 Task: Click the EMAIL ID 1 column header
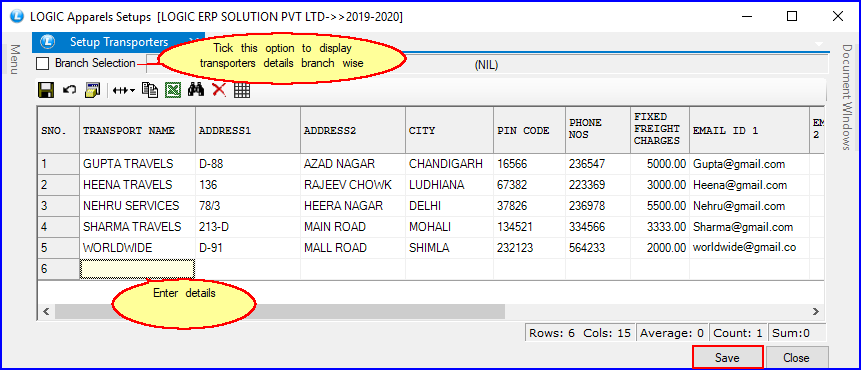click(x=750, y=130)
